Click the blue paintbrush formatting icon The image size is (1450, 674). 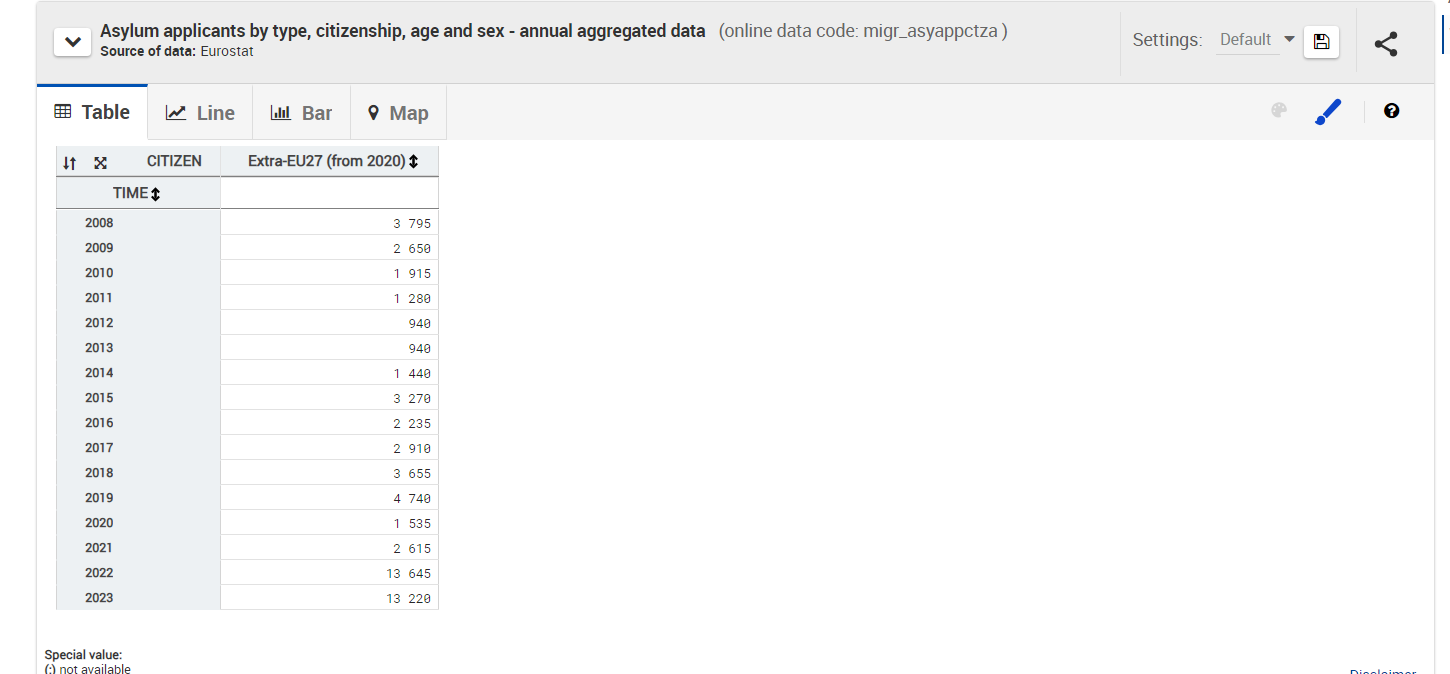point(1327,112)
